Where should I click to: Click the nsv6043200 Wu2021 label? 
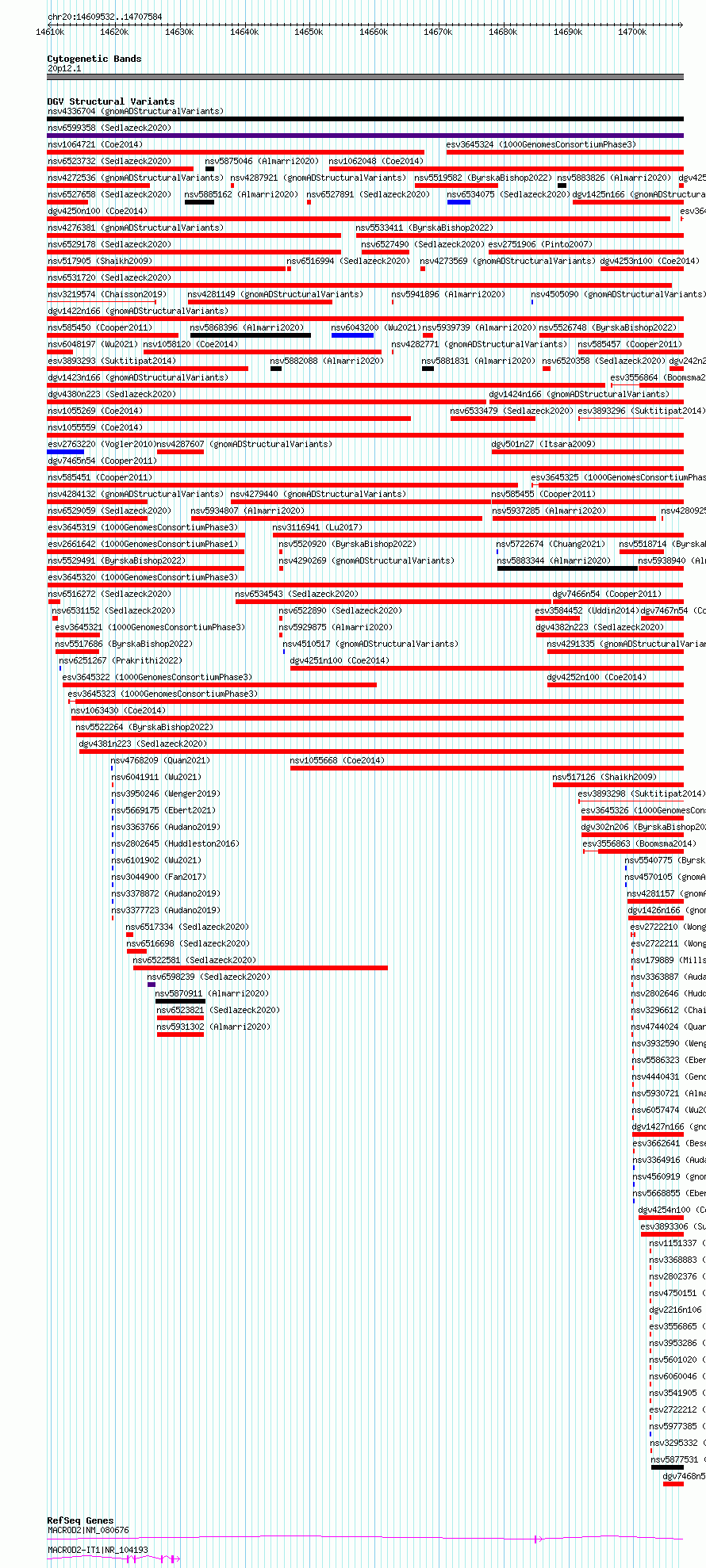click(376, 327)
